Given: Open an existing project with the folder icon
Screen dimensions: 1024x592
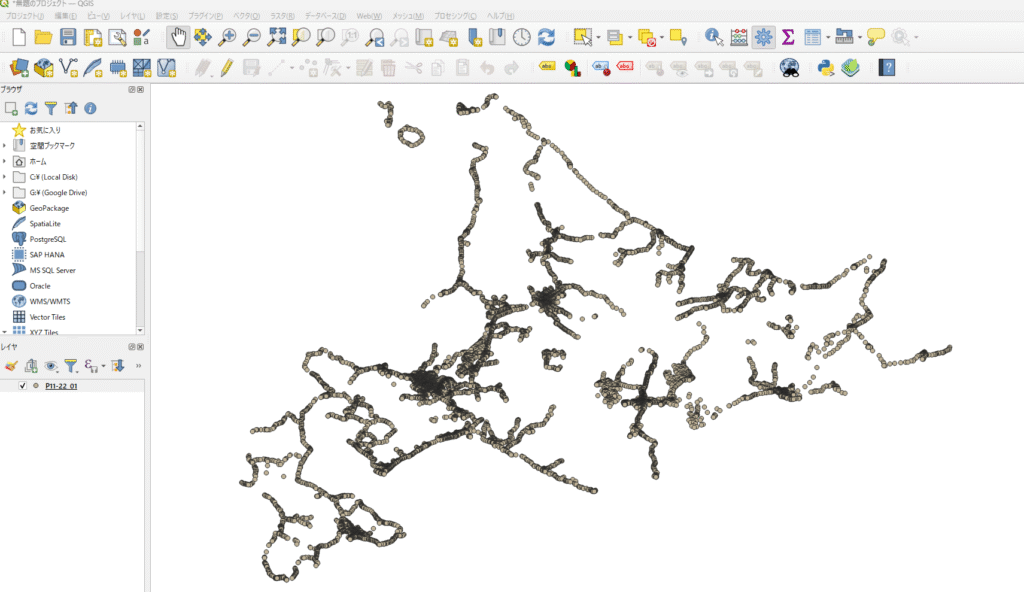Looking at the screenshot, I should coord(43,37).
